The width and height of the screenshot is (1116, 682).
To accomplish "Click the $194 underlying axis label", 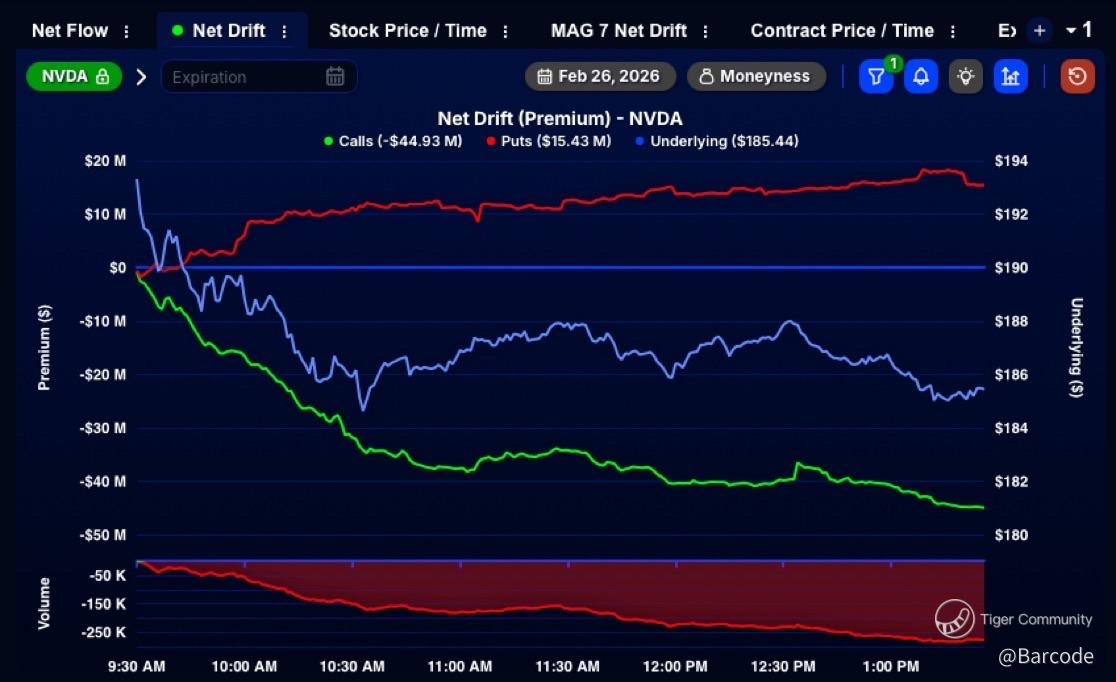I will 1011,161.
